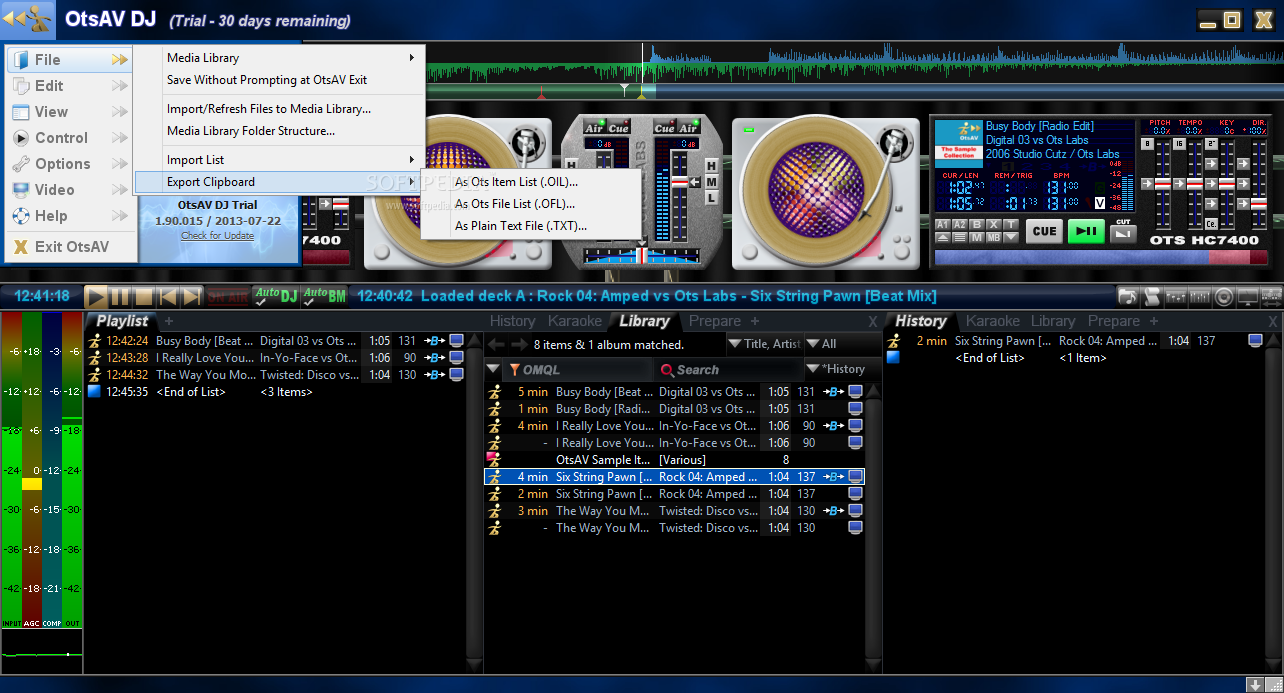Click right deck blue track progress bar
Viewport: 1284px width, 693px height.
(x=1100, y=257)
